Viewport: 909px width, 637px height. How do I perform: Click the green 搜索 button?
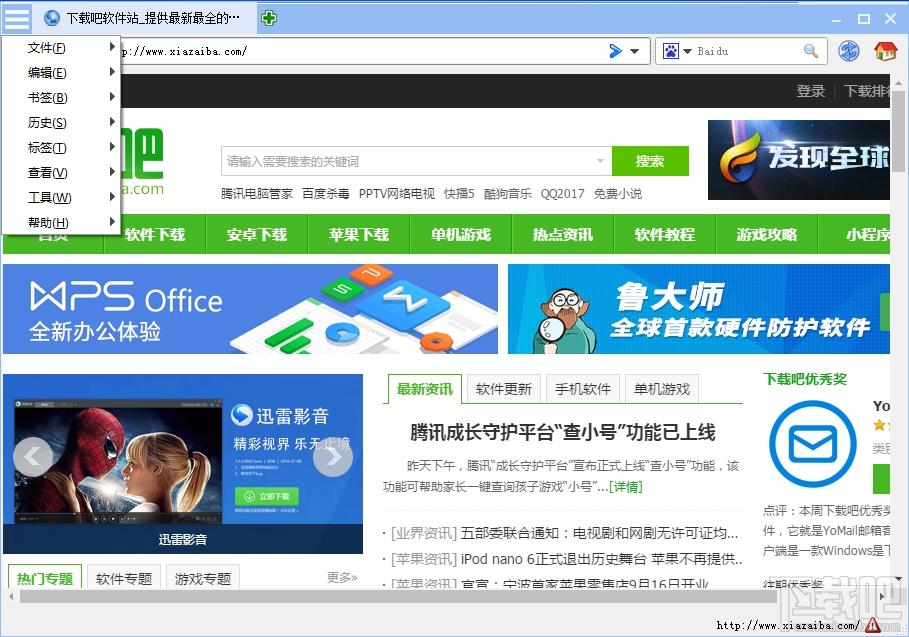point(650,161)
